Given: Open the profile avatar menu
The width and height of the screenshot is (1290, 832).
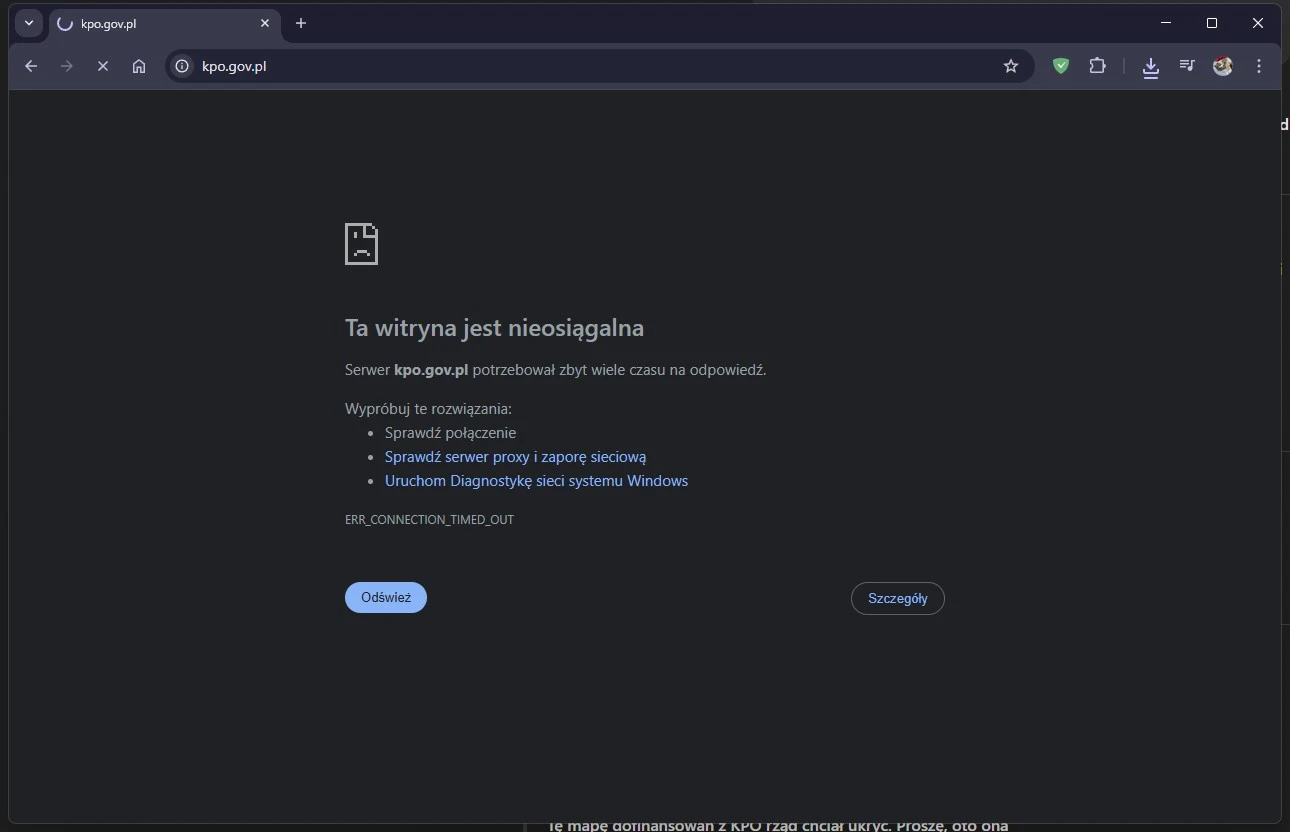Looking at the screenshot, I should pos(1223,66).
